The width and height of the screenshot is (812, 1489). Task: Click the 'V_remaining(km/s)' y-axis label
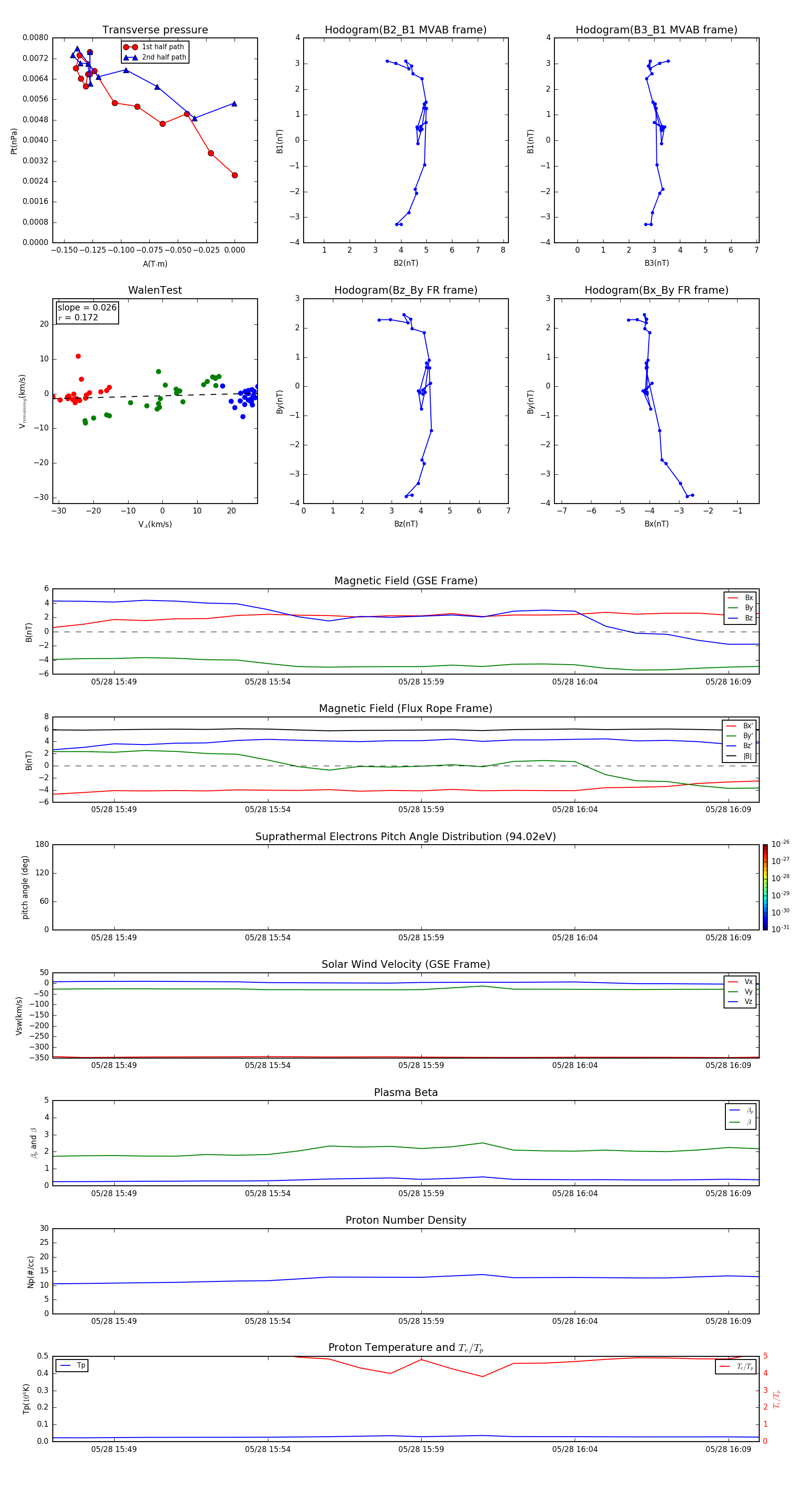(x=22, y=401)
